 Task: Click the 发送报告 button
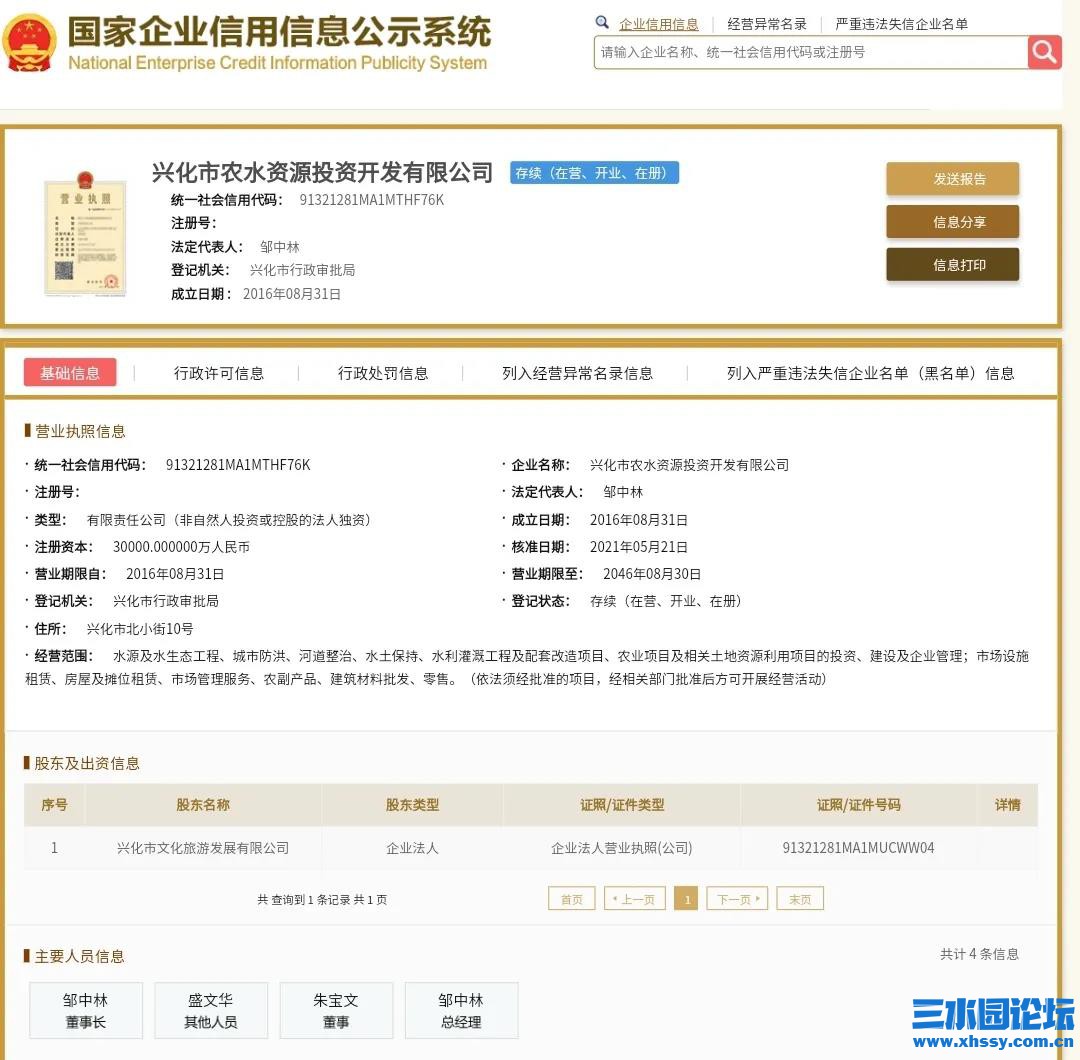952,179
